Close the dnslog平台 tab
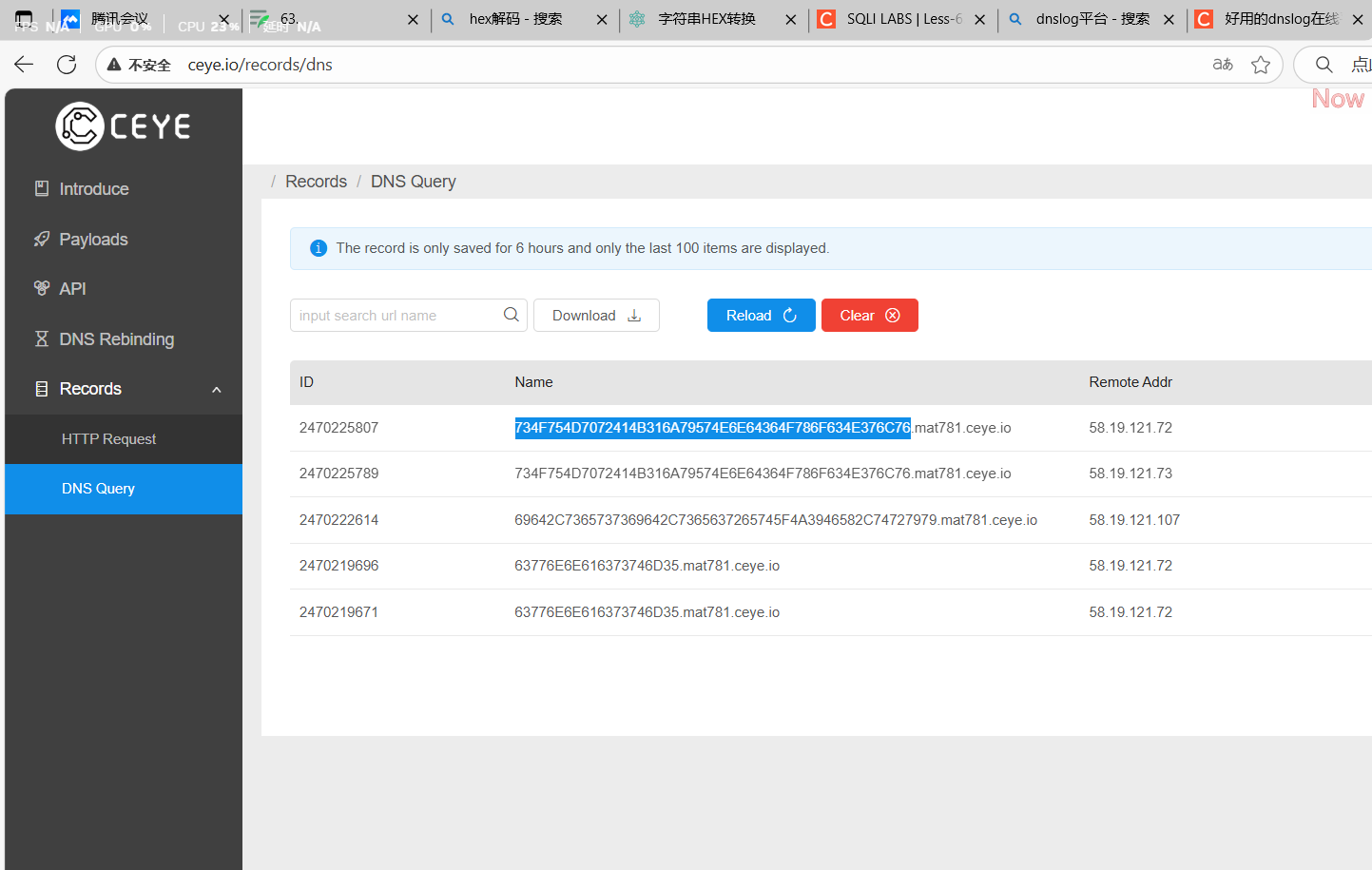Viewport: 1372px width, 870px height. [x=1169, y=19]
